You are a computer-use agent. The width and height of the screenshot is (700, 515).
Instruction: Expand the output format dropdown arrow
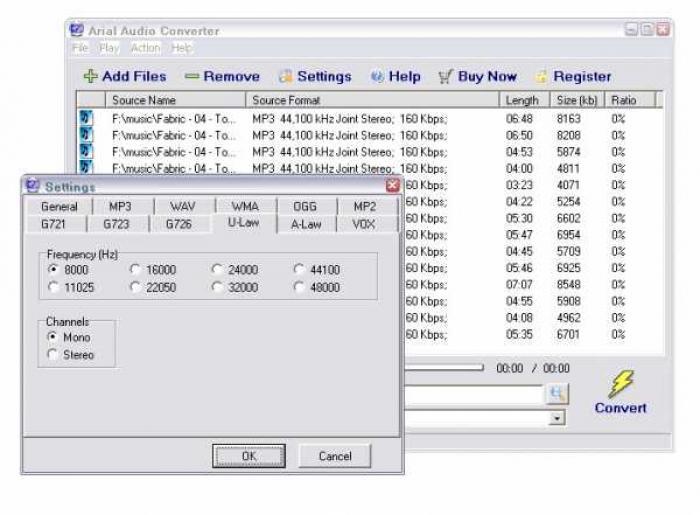pos(557,418)
